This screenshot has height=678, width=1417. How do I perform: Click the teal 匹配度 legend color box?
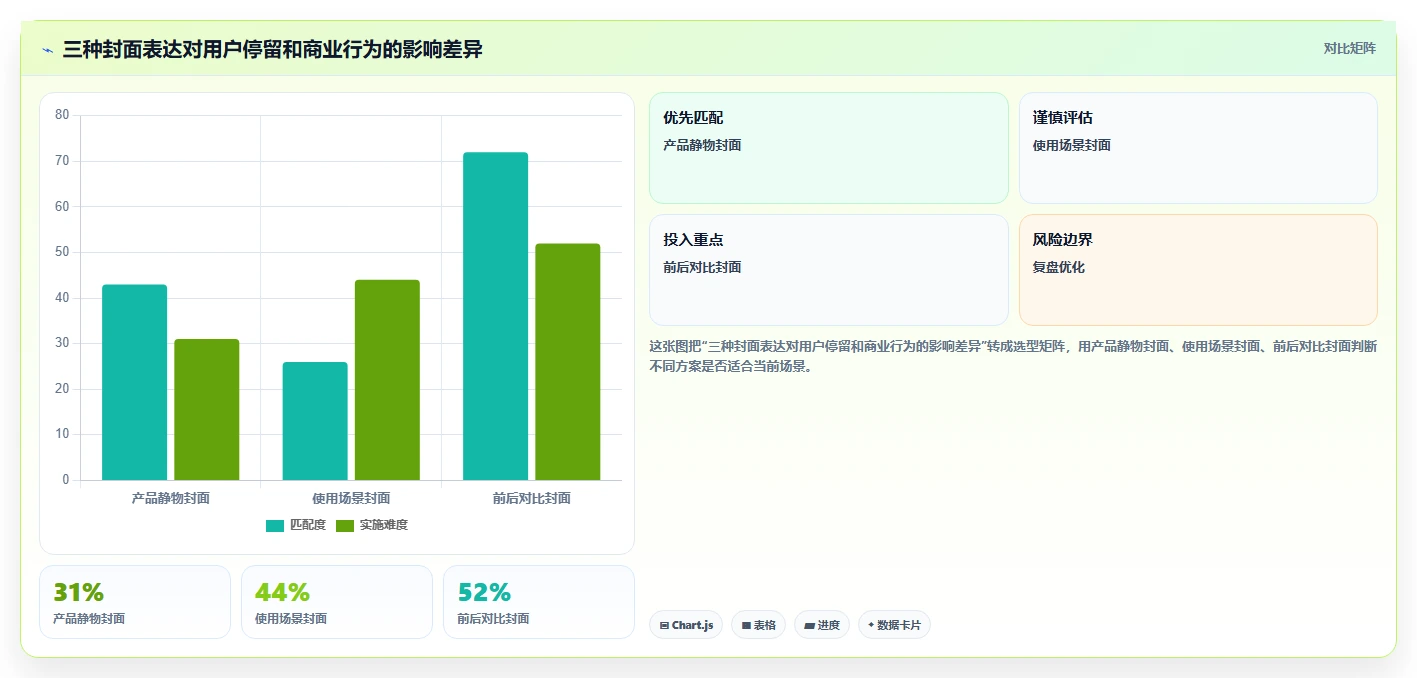pyautogui.click(x=275, y=526)
